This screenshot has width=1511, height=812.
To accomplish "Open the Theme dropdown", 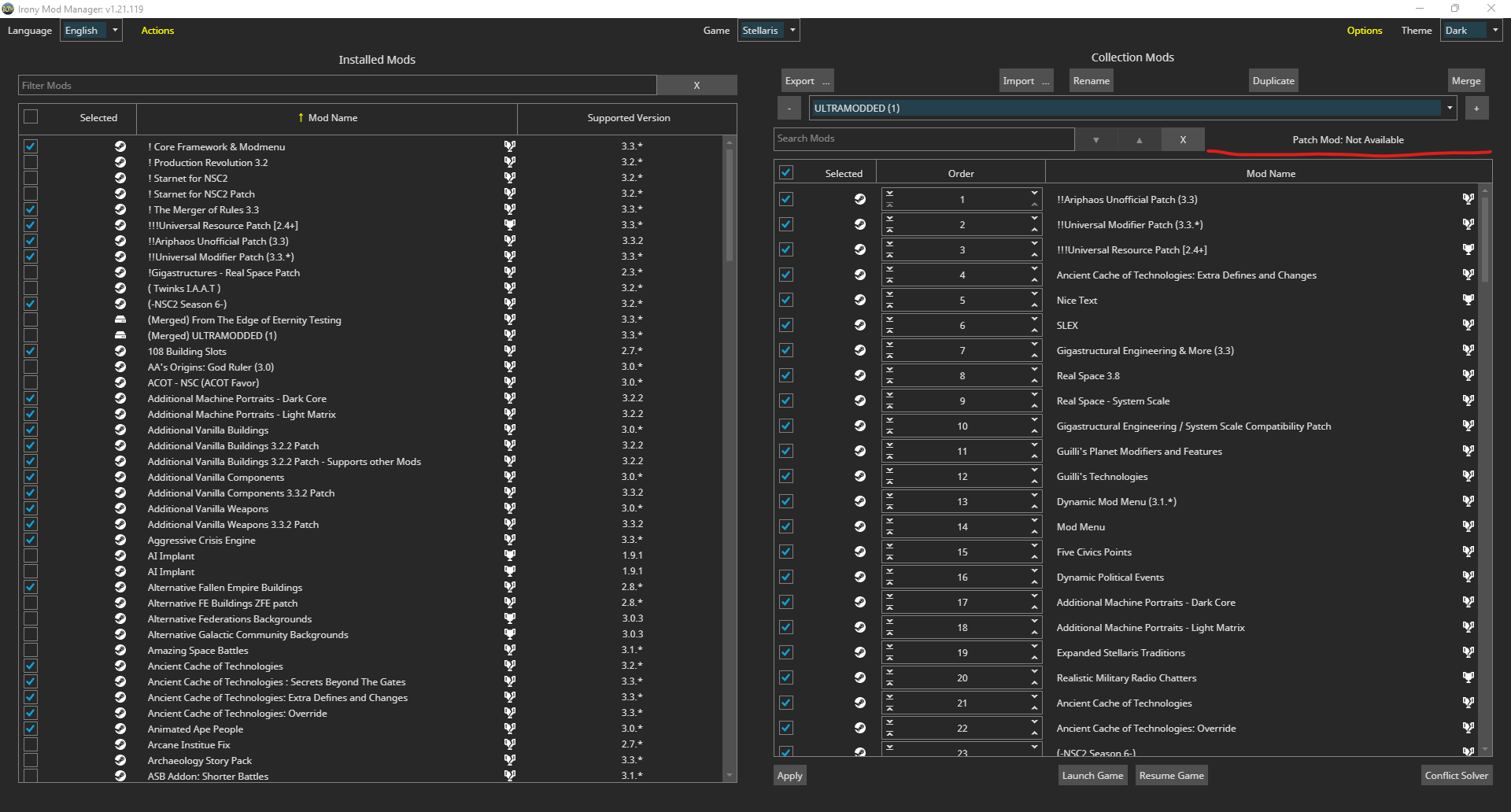I will tap(1472, 31).
